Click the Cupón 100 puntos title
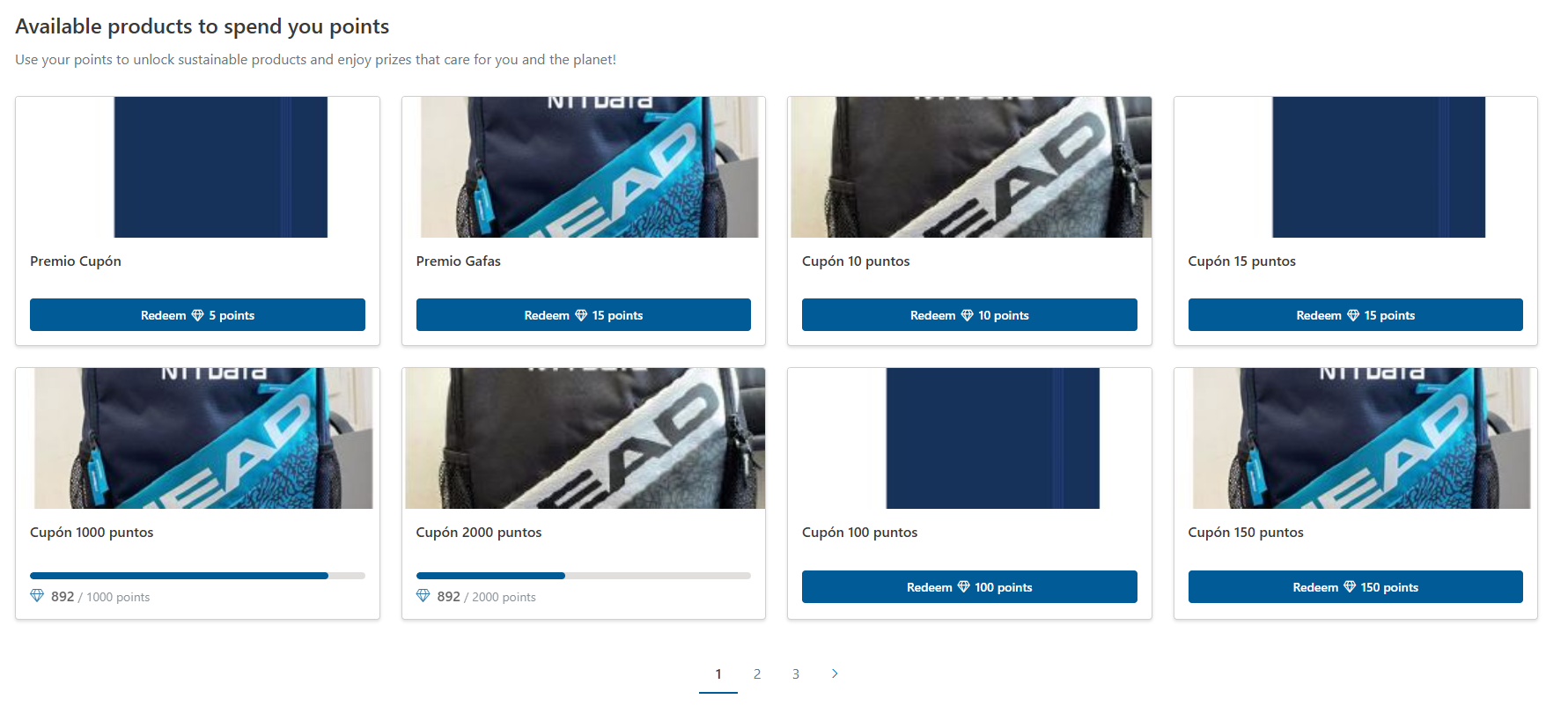Viewport: 1568px width, 721px height. (859, 533)
